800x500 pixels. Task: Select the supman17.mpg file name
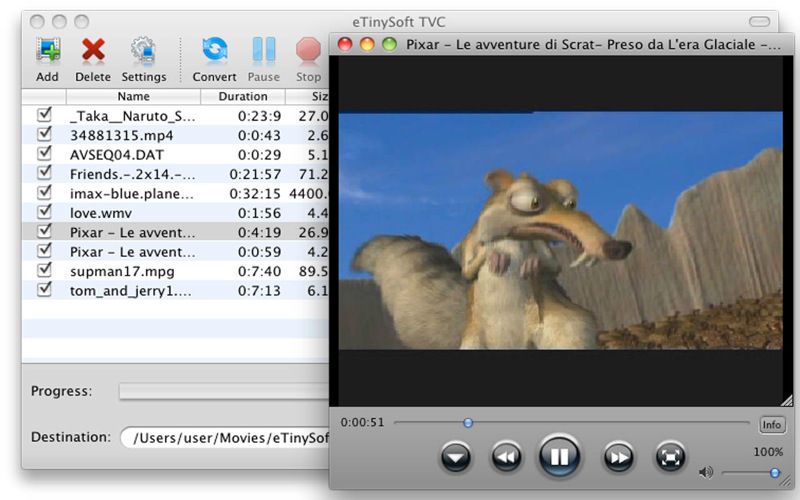(122, 271)
